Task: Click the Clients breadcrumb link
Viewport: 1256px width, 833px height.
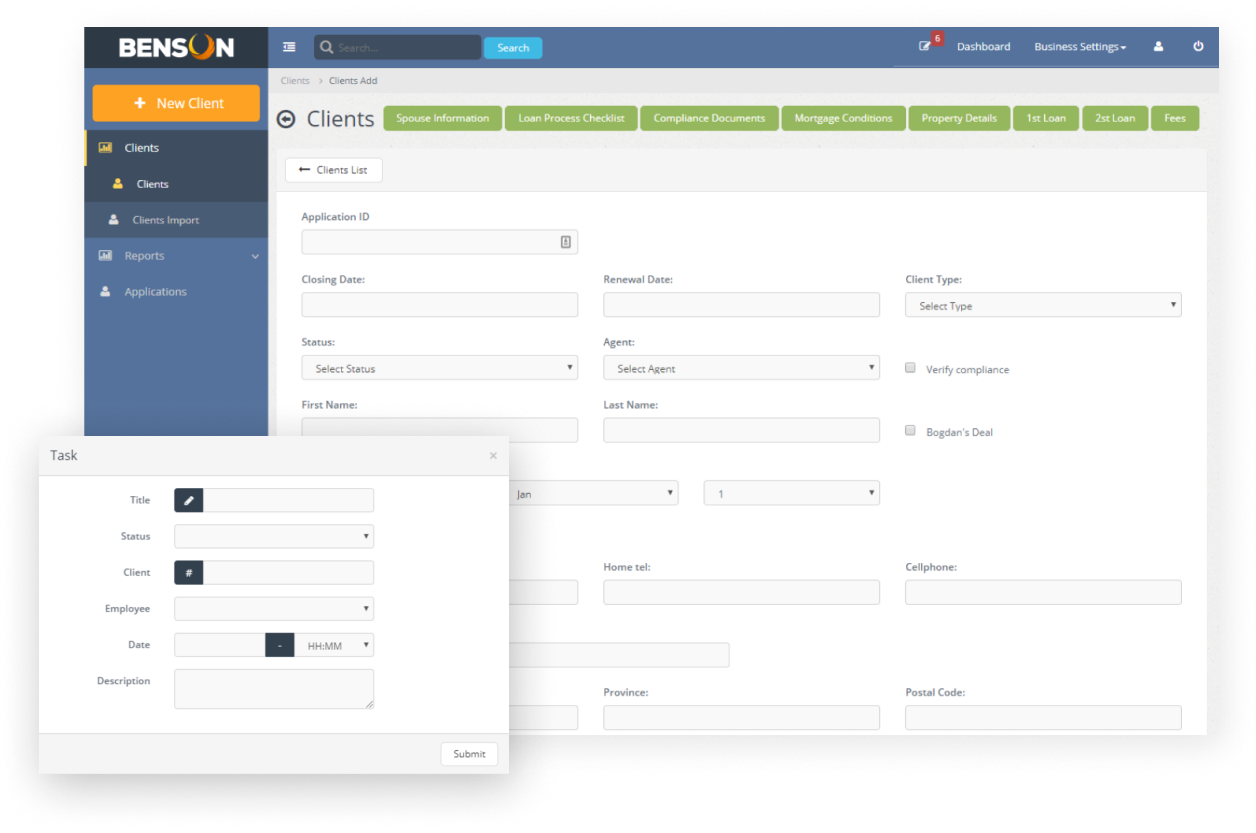Action: point(295,81)
